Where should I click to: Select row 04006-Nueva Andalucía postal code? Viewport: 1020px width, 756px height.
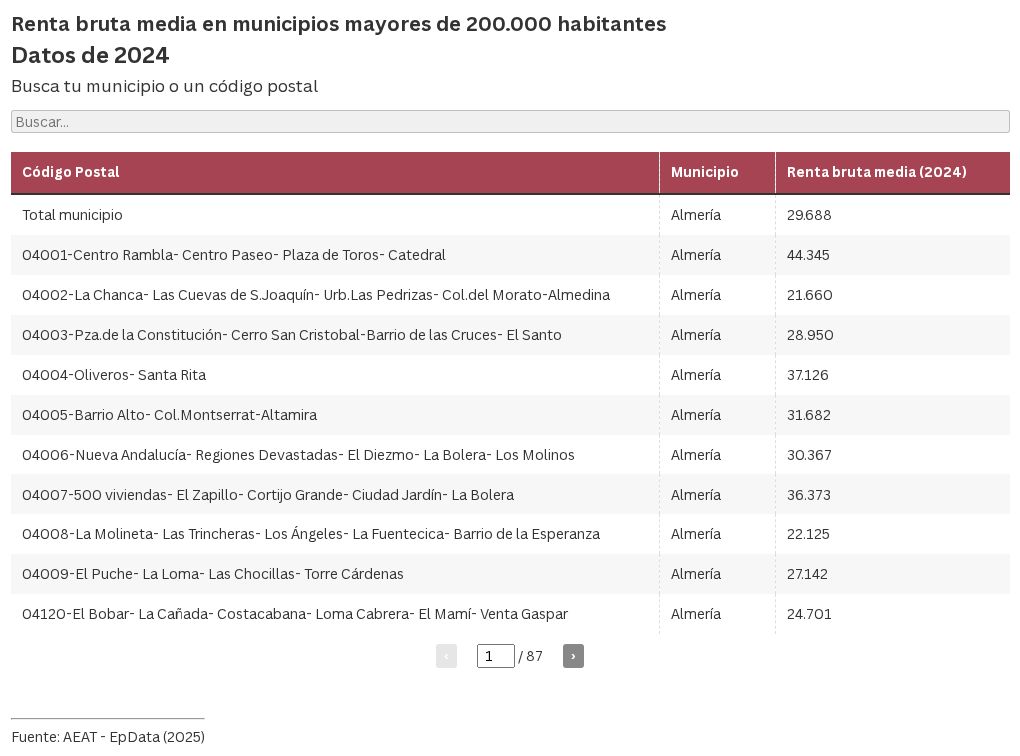tap(298, 455)
